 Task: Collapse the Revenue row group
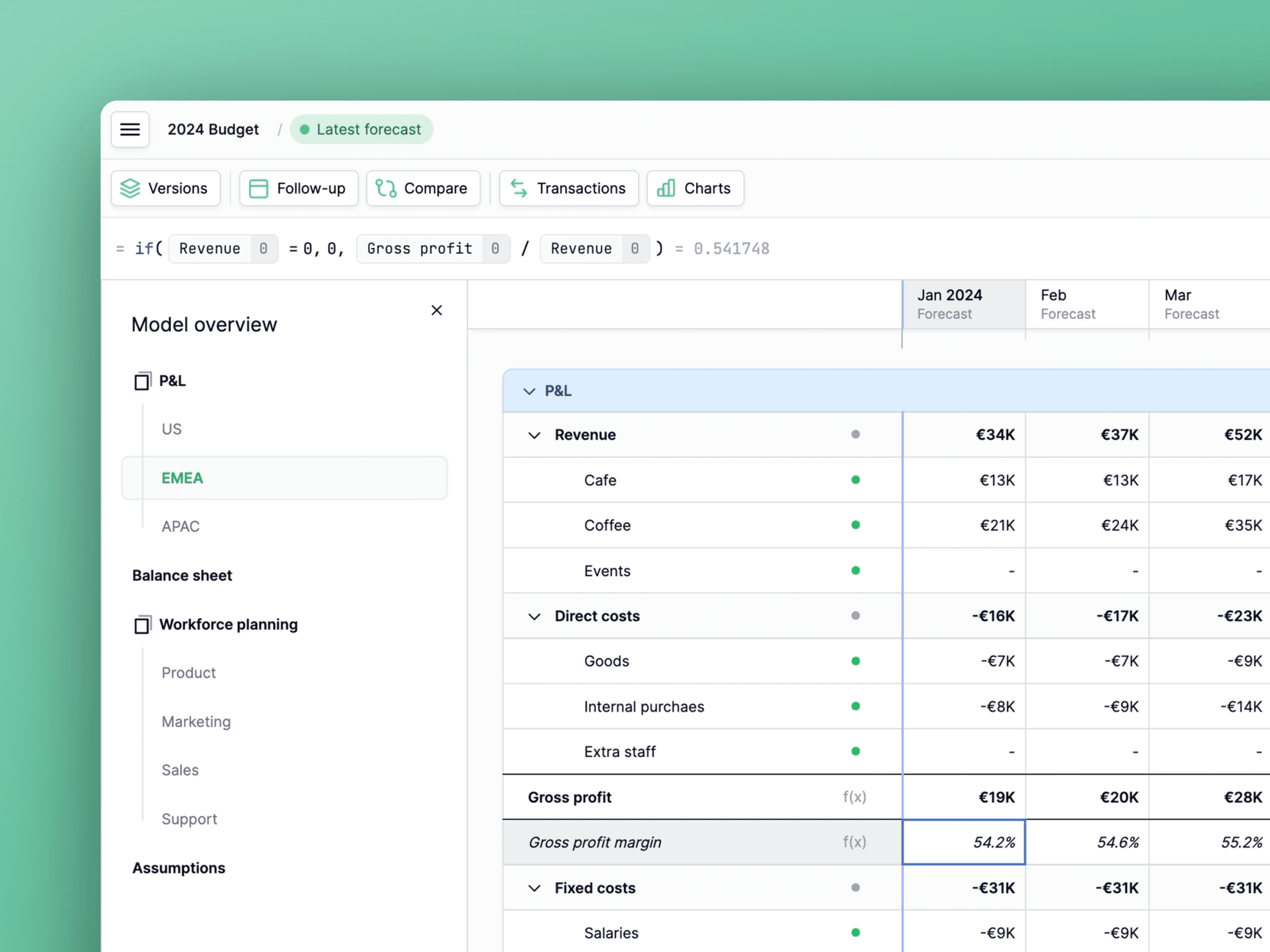pyautogui.click(x=534, y=435)
